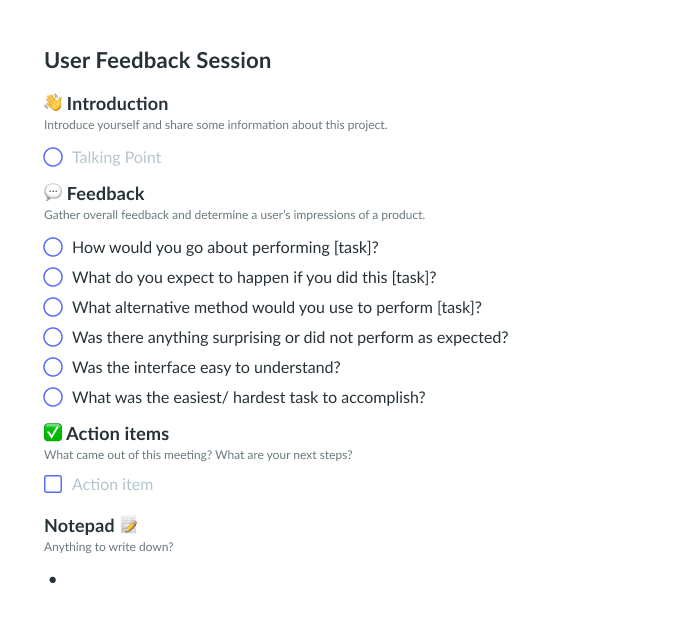
Task: Toggle circle for 'What alternative method' question
Action: click(53, 307)
